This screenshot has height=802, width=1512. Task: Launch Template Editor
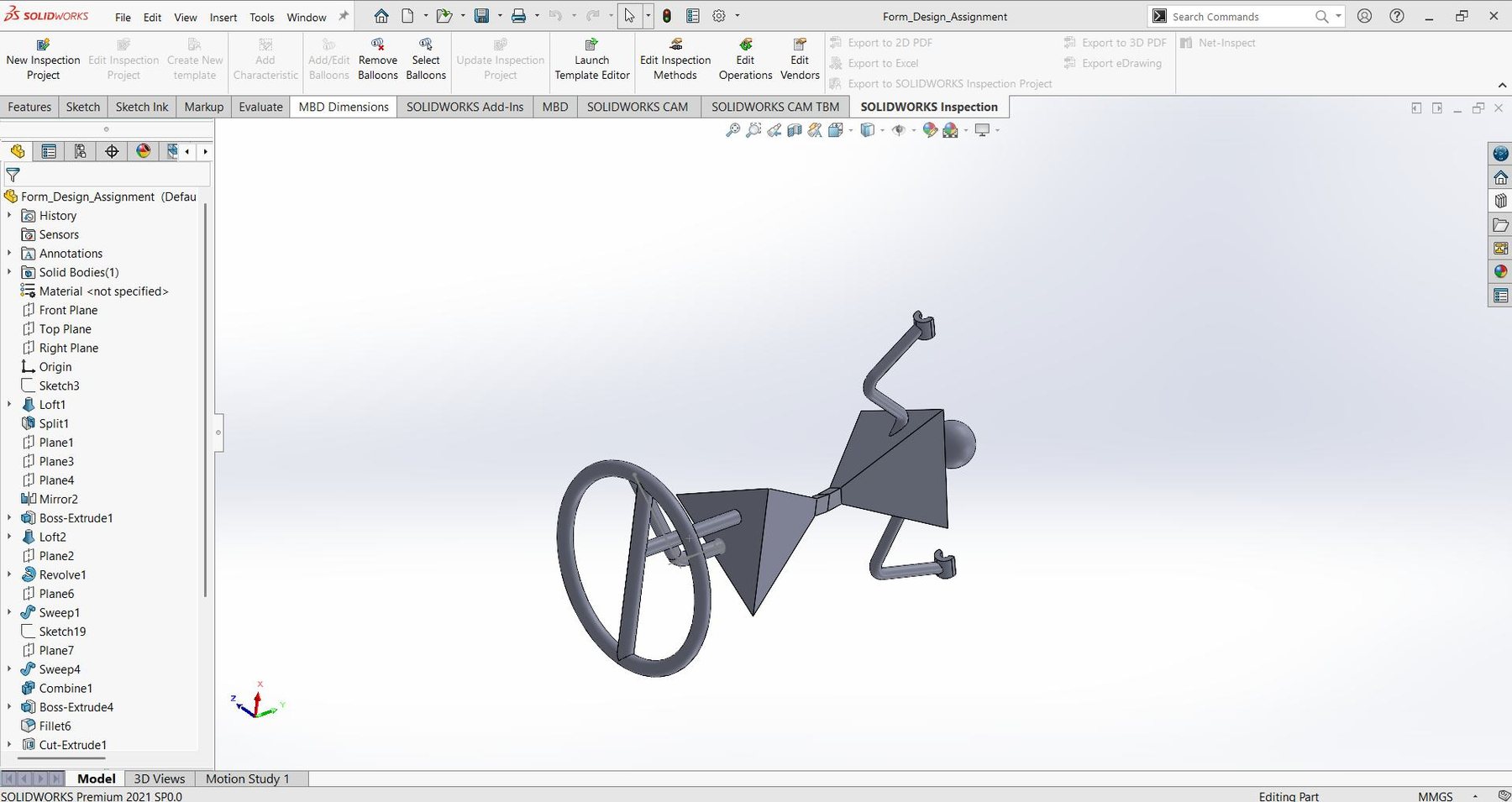(592, 60)
